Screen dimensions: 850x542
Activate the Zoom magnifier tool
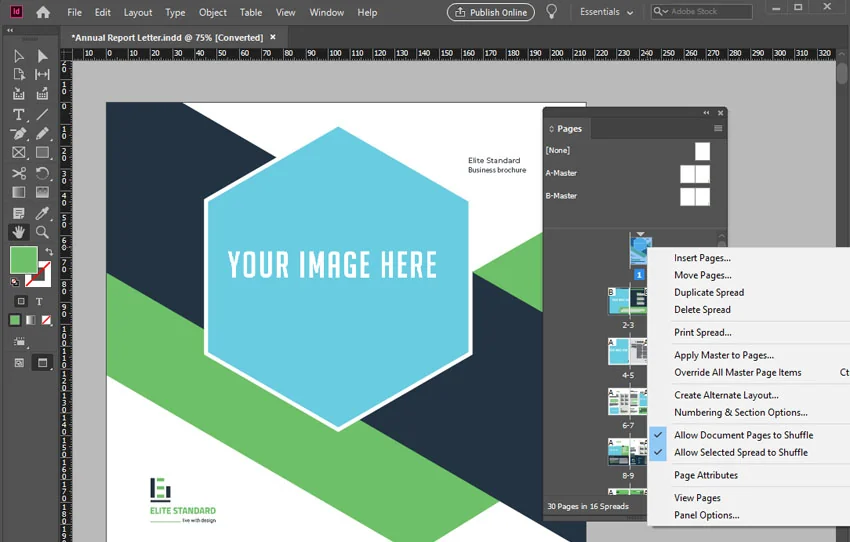pos(42,232)
